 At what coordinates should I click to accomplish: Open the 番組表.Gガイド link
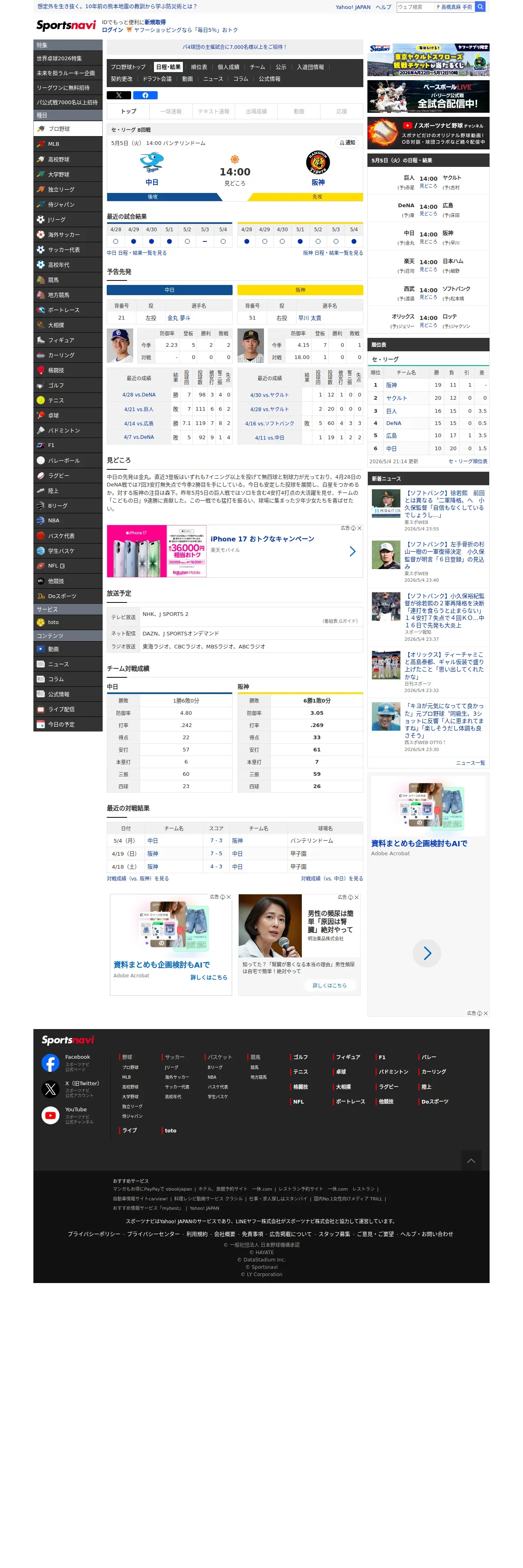(341, 622)
